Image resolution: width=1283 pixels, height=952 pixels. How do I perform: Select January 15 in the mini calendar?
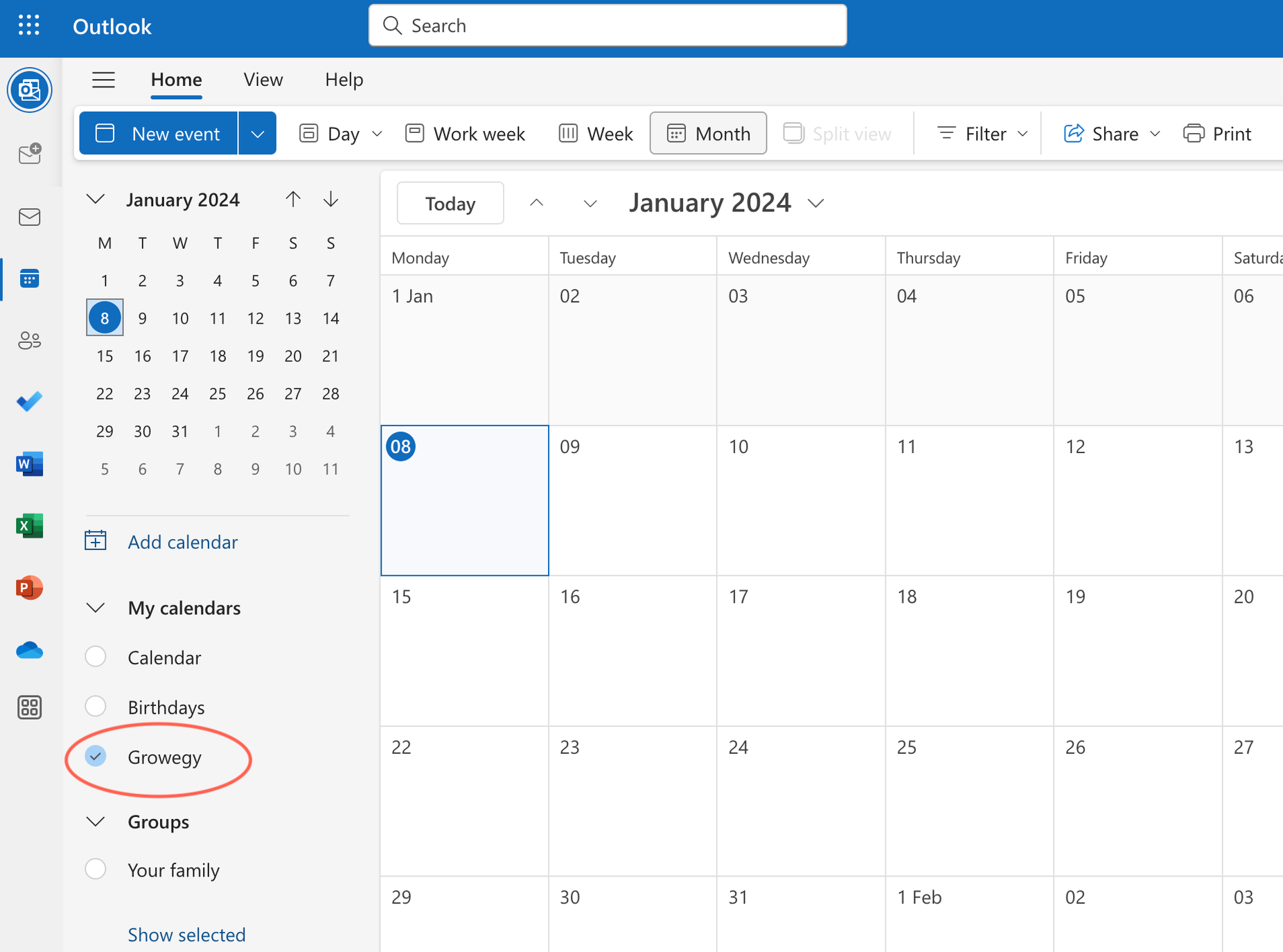[105, 355]
